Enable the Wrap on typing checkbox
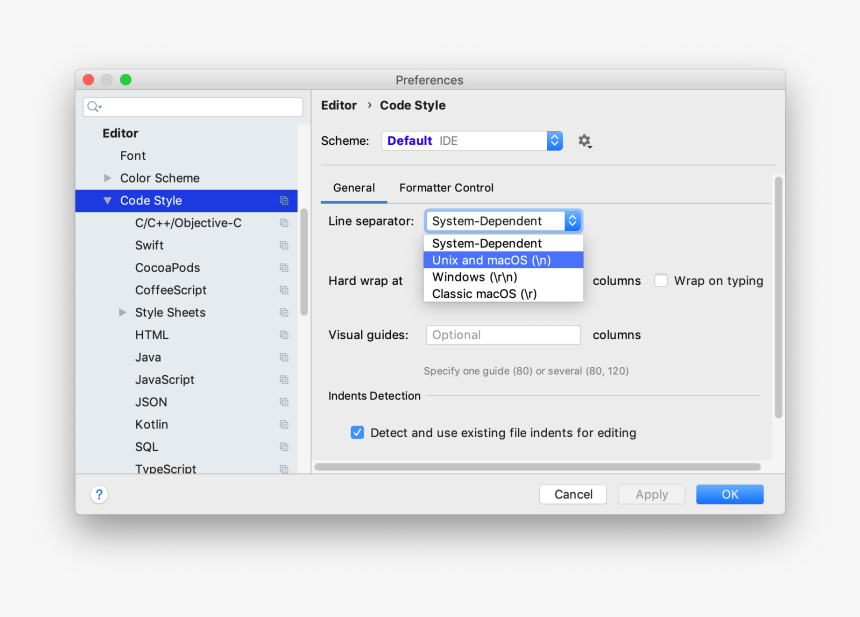This screenshot has width=860, height=617. pyautogui.click(x=661, y=281)
